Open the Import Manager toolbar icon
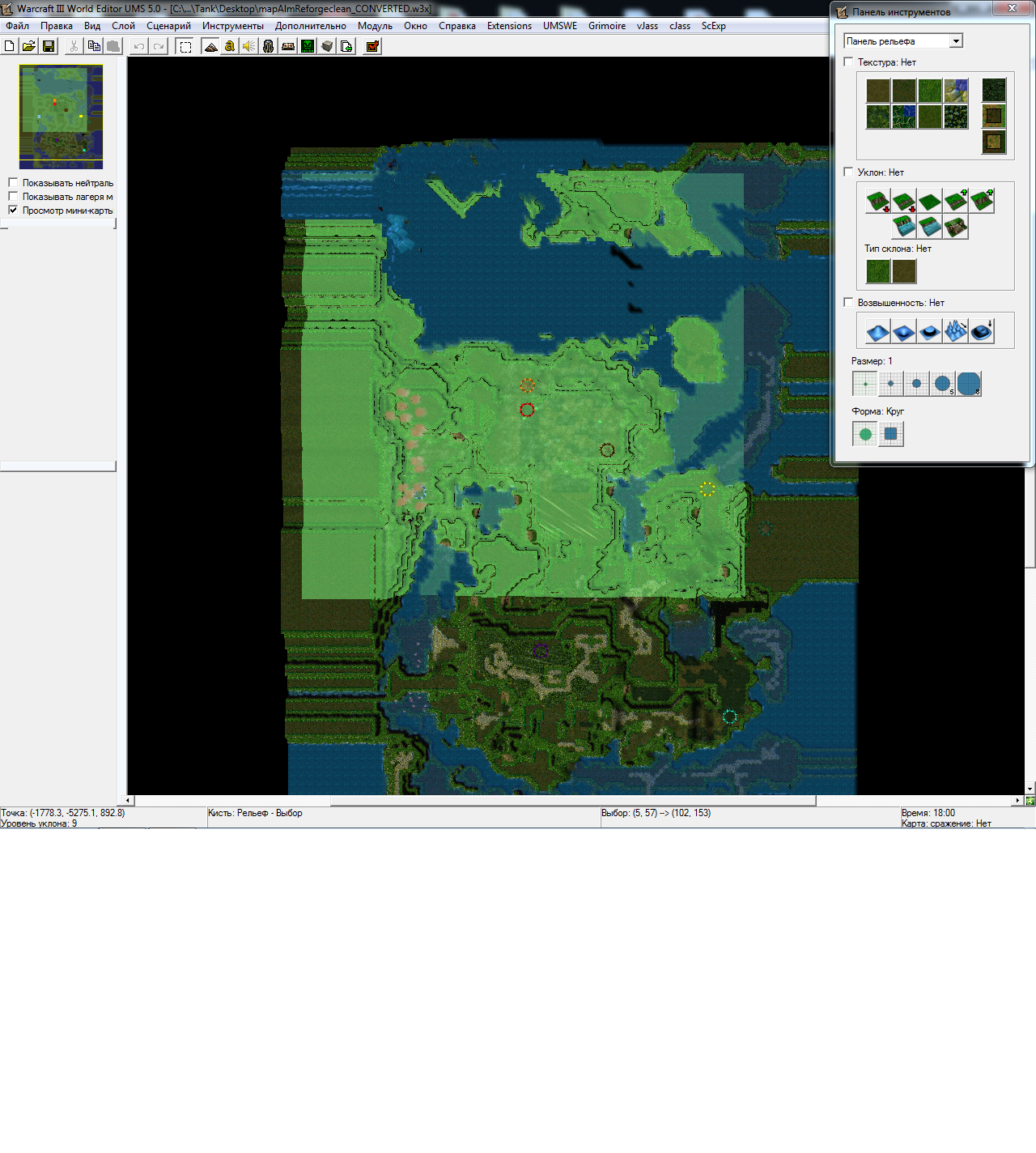1036x1153 pixels. (x=346, y=46)
